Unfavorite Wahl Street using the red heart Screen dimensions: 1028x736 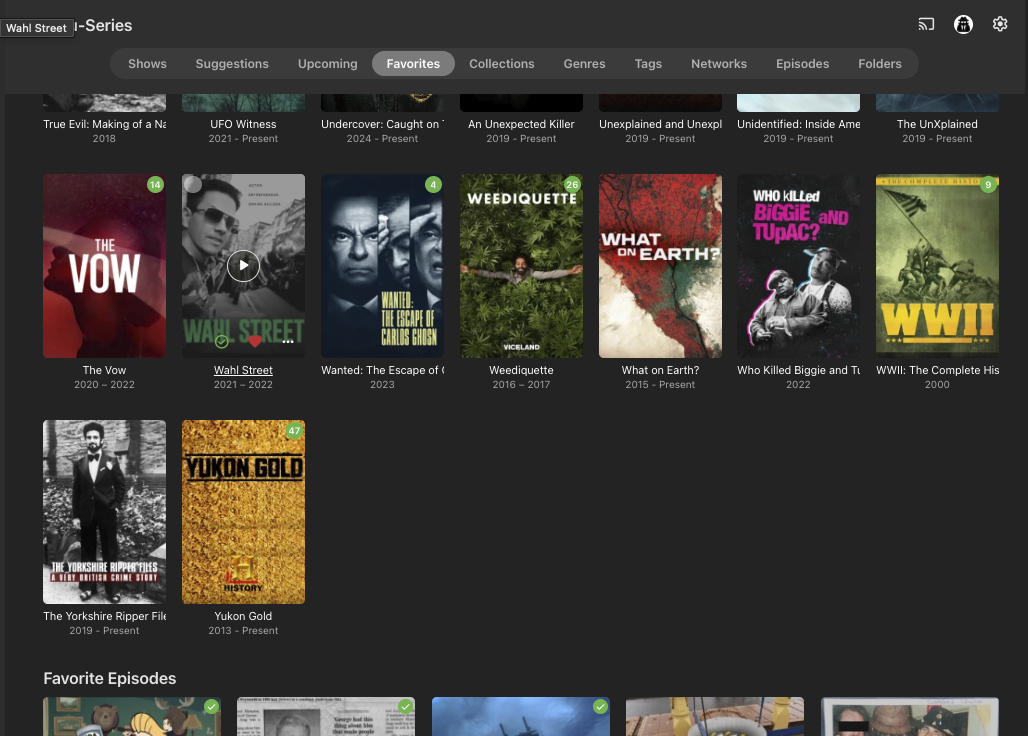coord(255,342)
